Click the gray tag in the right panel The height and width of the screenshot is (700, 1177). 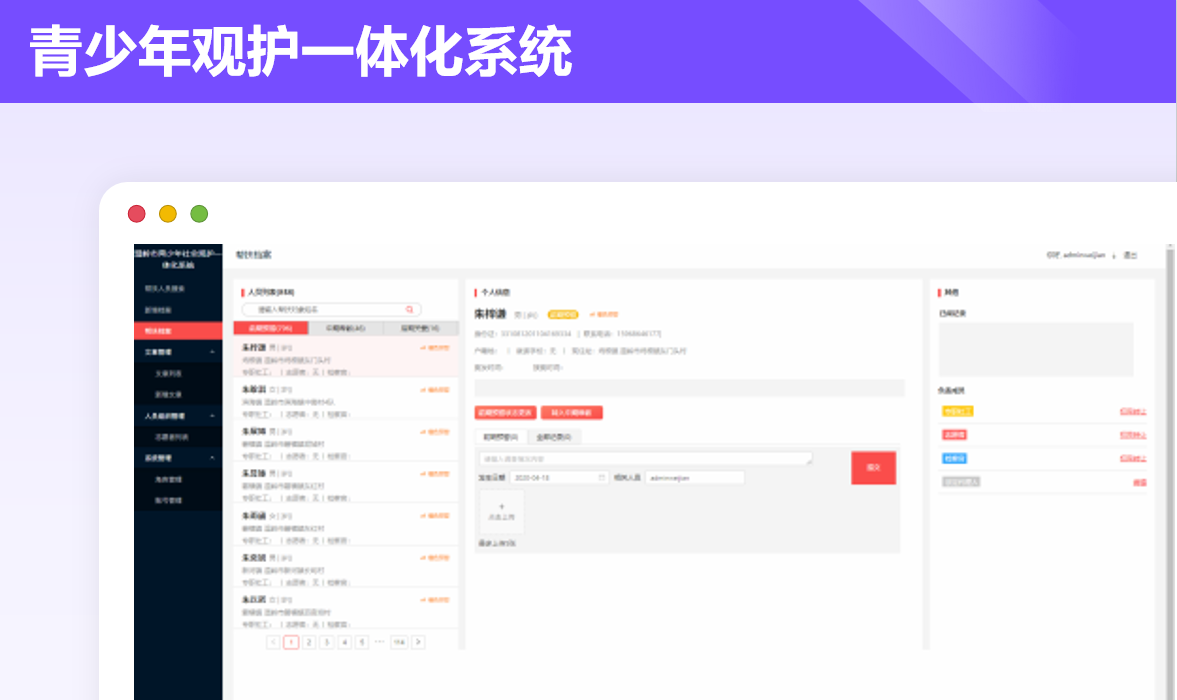coord(961,482)
